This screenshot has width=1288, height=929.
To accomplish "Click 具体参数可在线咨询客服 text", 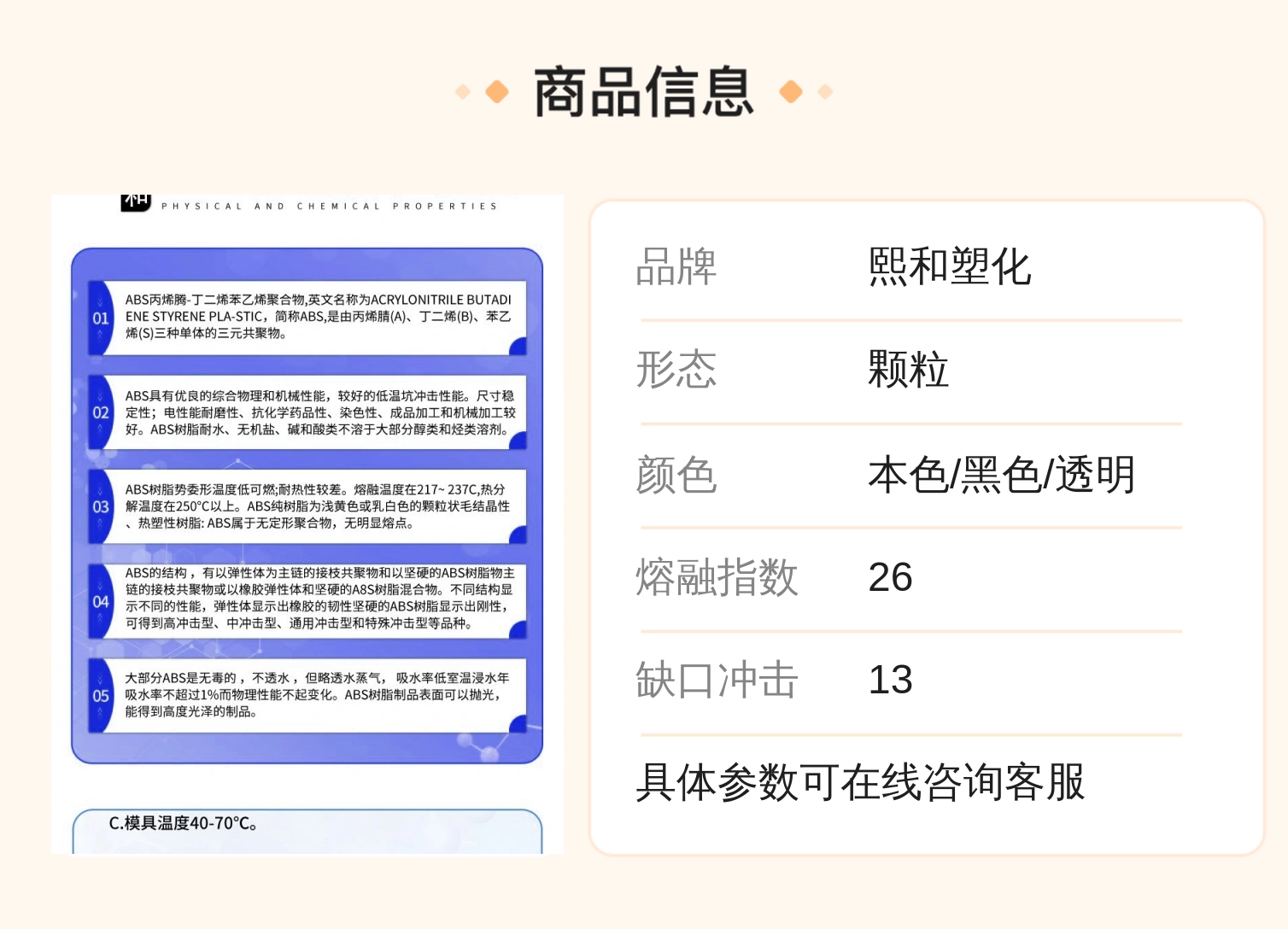I will [861, 782].
